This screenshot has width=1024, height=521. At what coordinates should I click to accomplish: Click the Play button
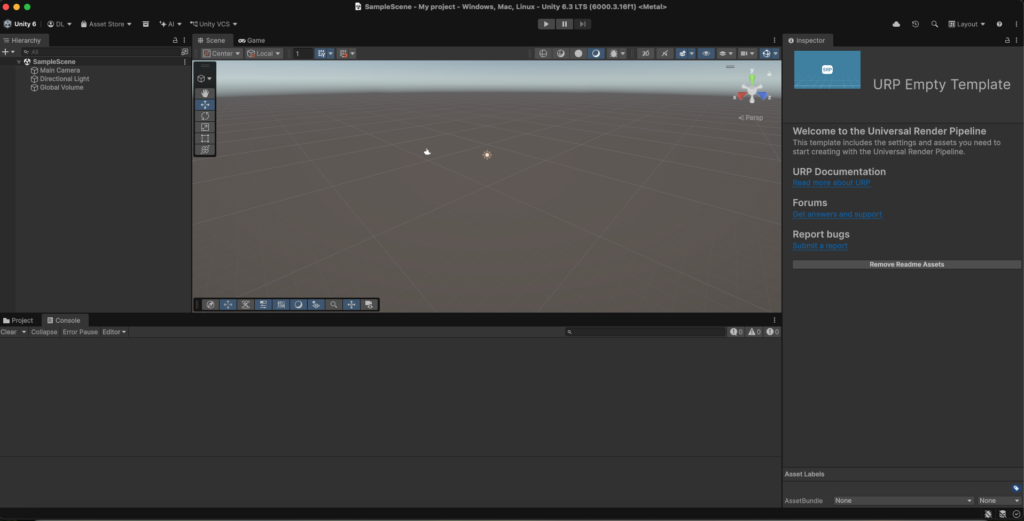pos(546,24)
